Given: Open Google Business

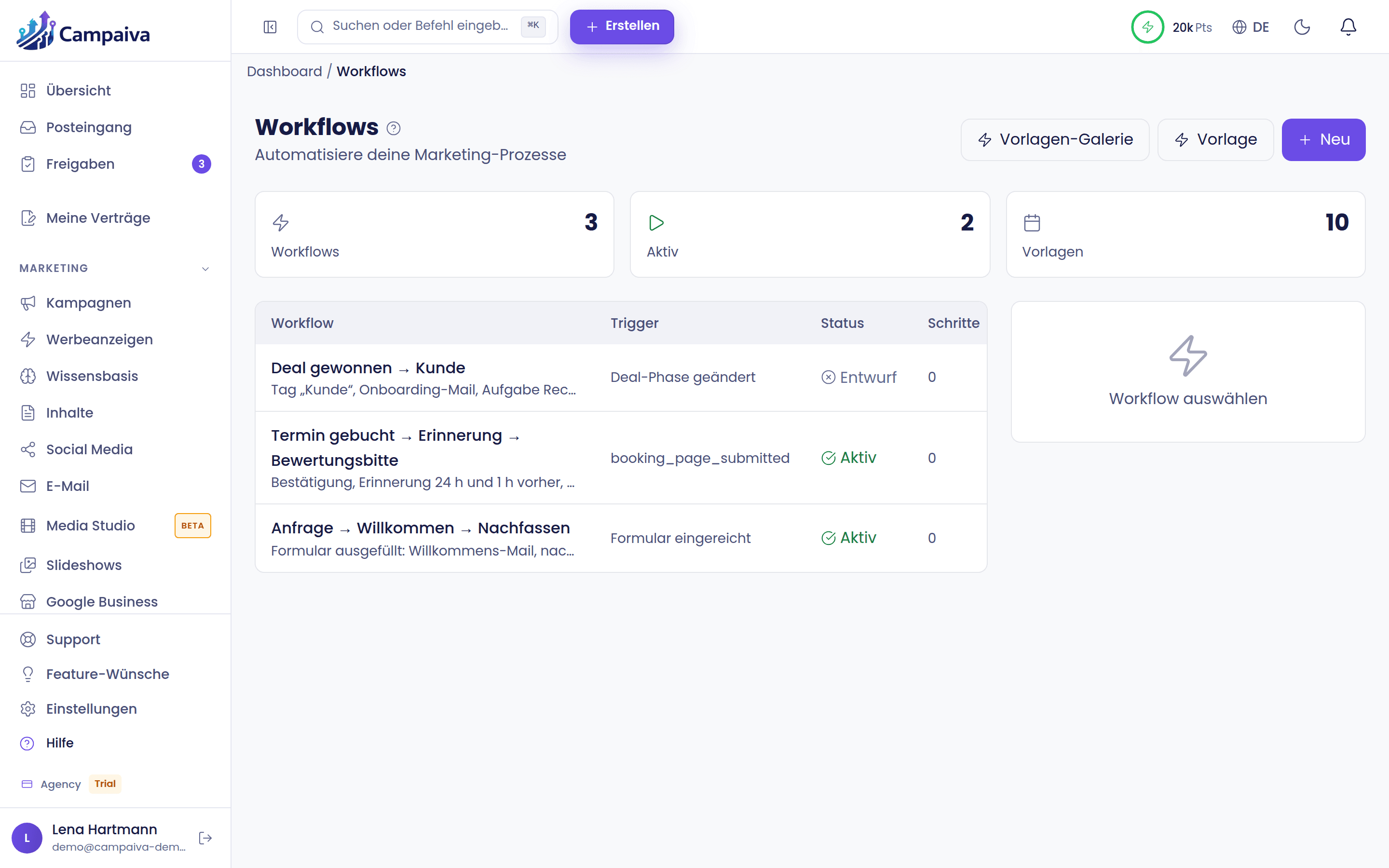Looking at the screenshot, I should click(x=115, y=602).
